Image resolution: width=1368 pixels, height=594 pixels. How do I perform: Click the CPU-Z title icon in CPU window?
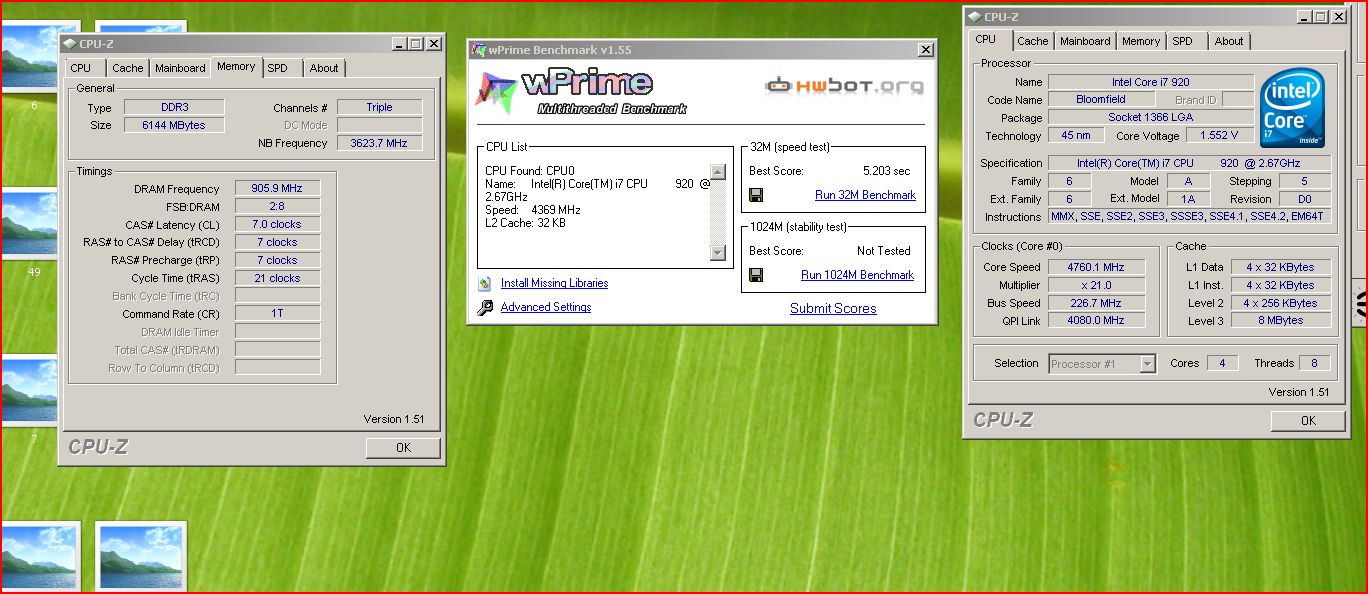[975, 17]
